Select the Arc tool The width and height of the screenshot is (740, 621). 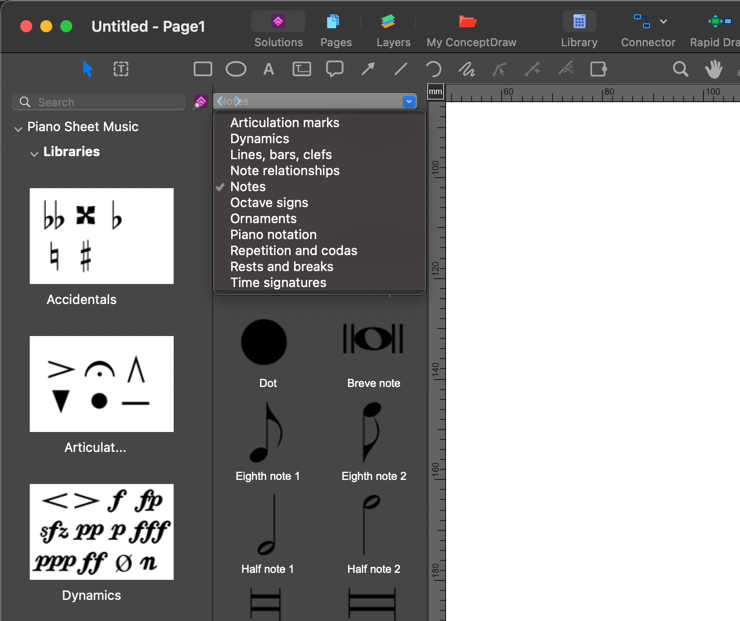(433, 69)
